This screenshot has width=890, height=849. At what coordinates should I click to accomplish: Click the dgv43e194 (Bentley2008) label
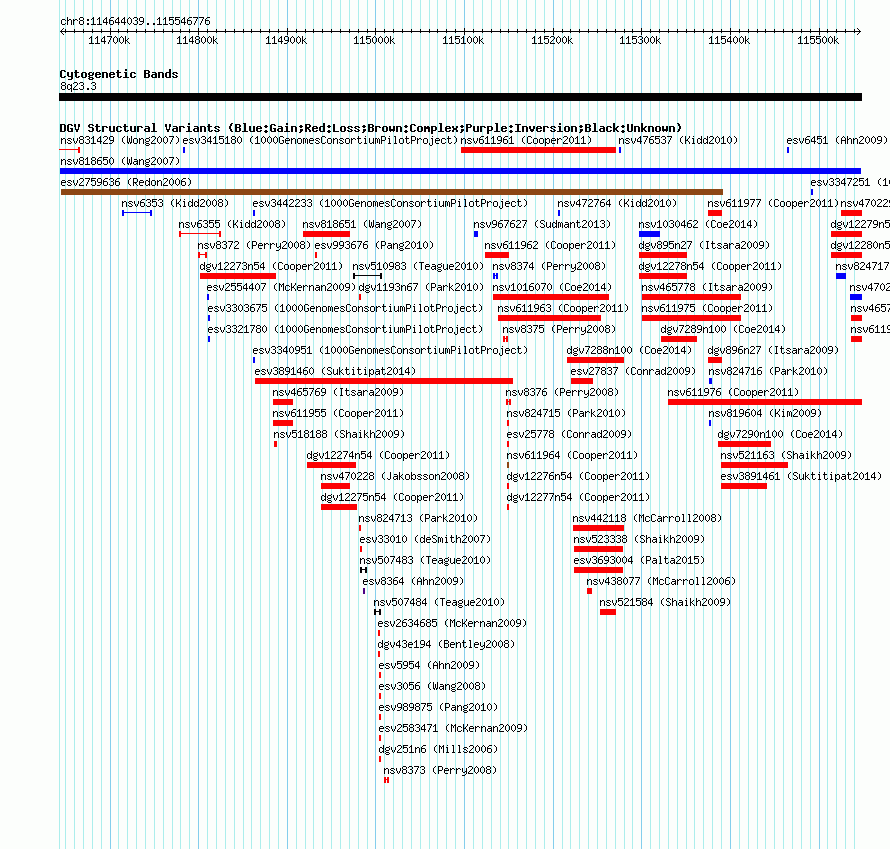coord(447,644)
